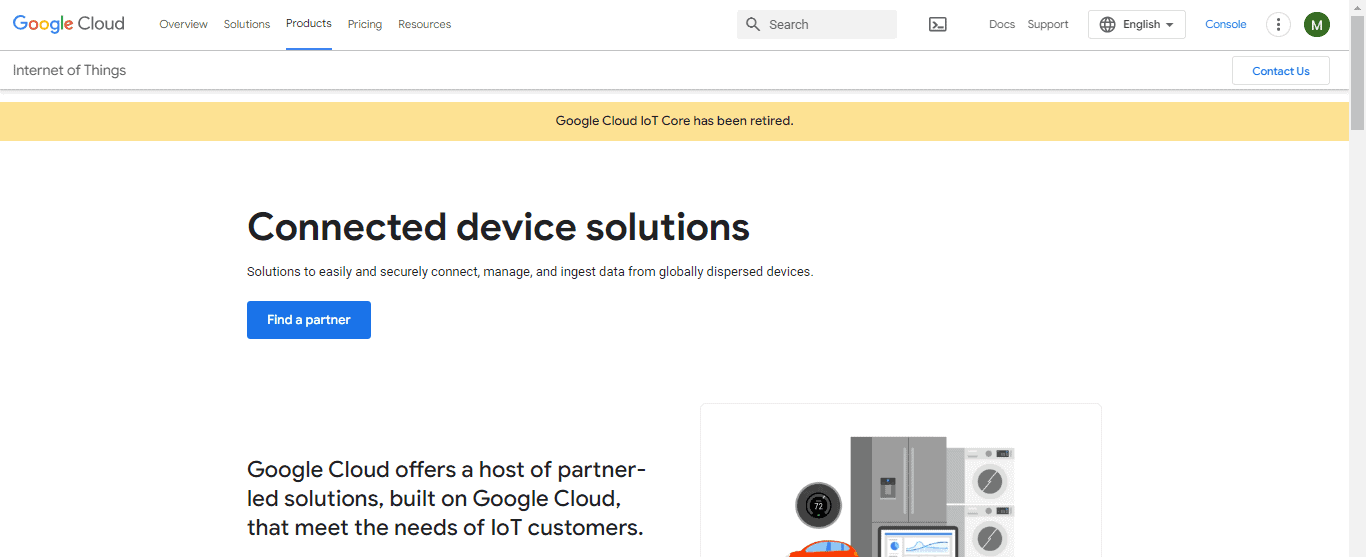Go to the Console link
Image resolution: width=1366 pixels, height=557 pixels.
1226,24
